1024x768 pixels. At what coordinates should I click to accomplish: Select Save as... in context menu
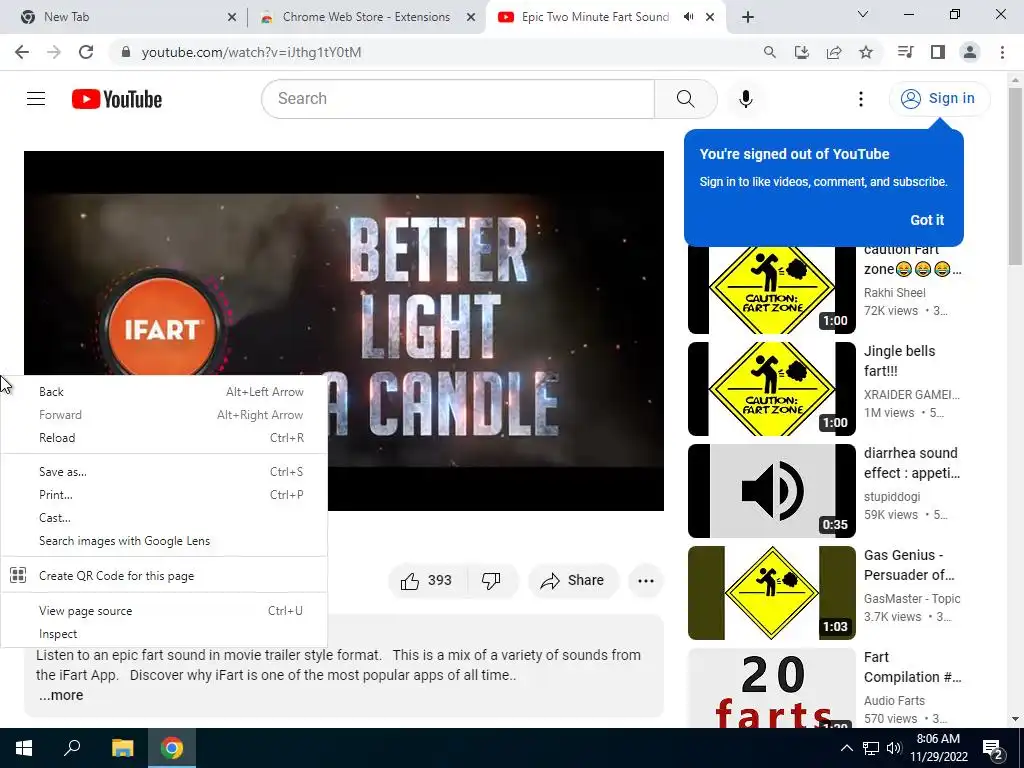pos(163,472)
